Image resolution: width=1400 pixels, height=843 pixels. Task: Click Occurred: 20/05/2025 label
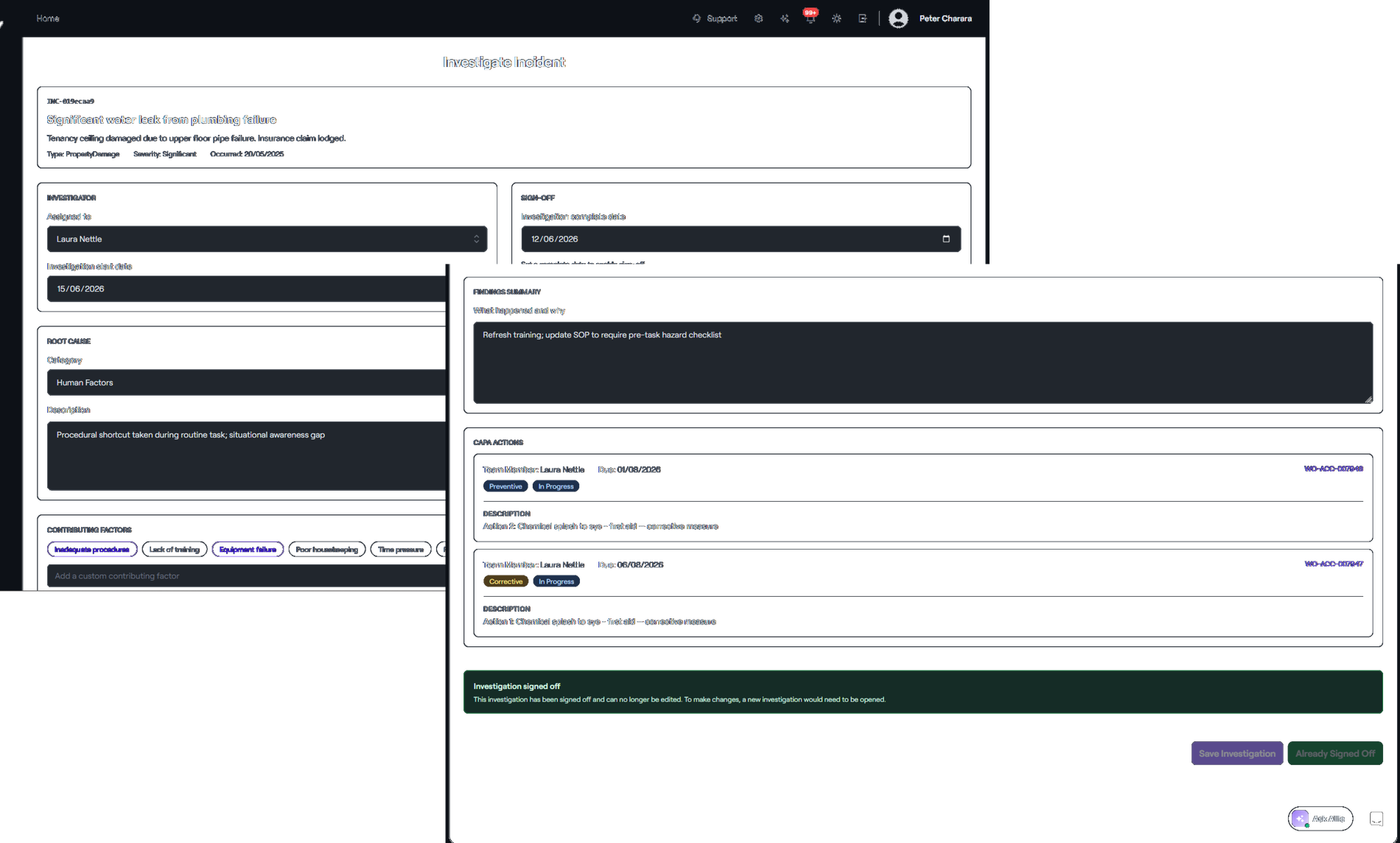[x=247, y=154]
